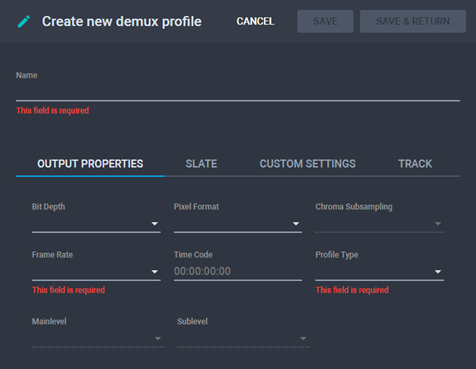476x369 pixels.
Task: Open the Track tab
Action: (x=415, y=164)
